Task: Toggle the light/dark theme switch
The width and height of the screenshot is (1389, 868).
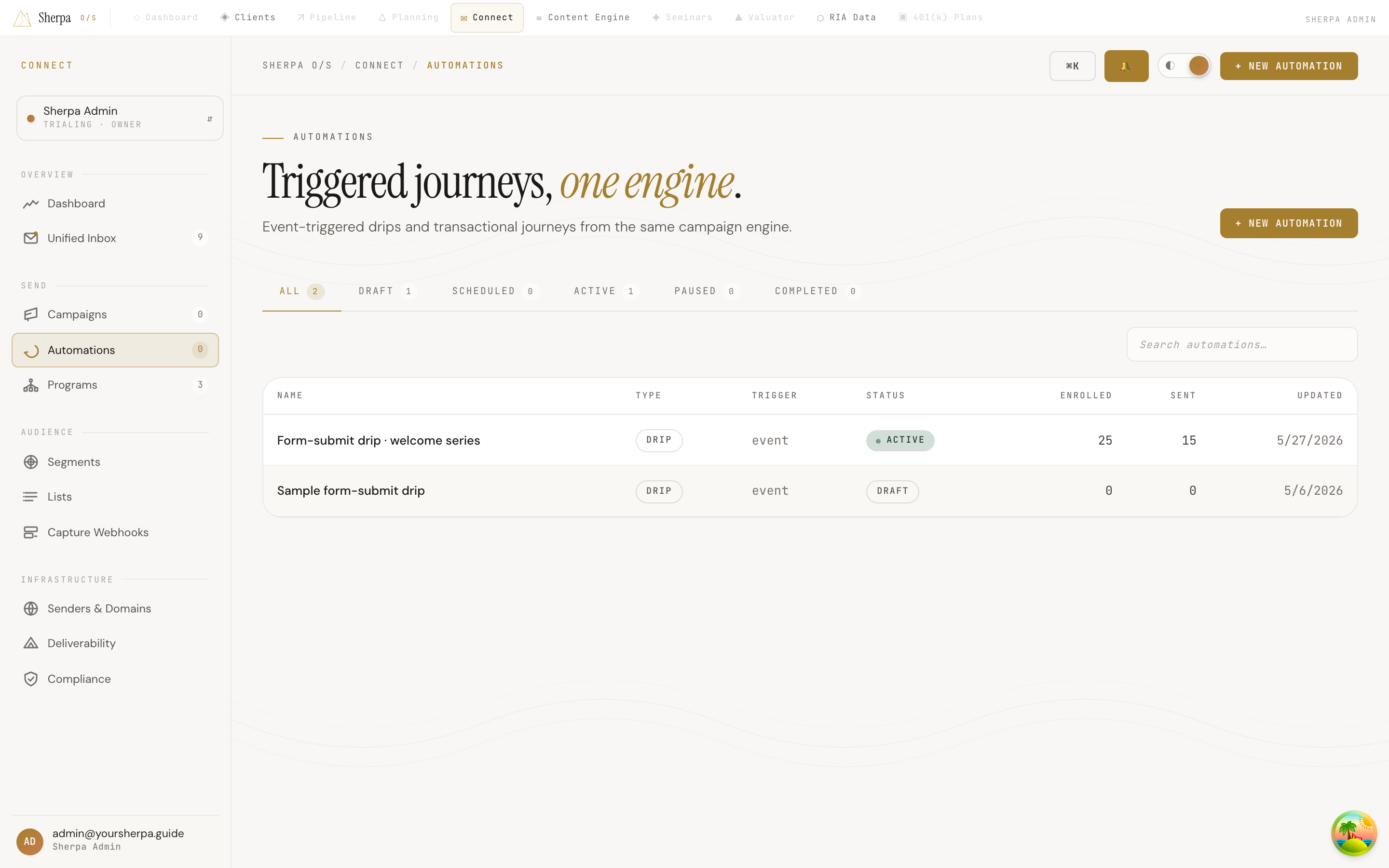Action: [x=1184, y=66]
